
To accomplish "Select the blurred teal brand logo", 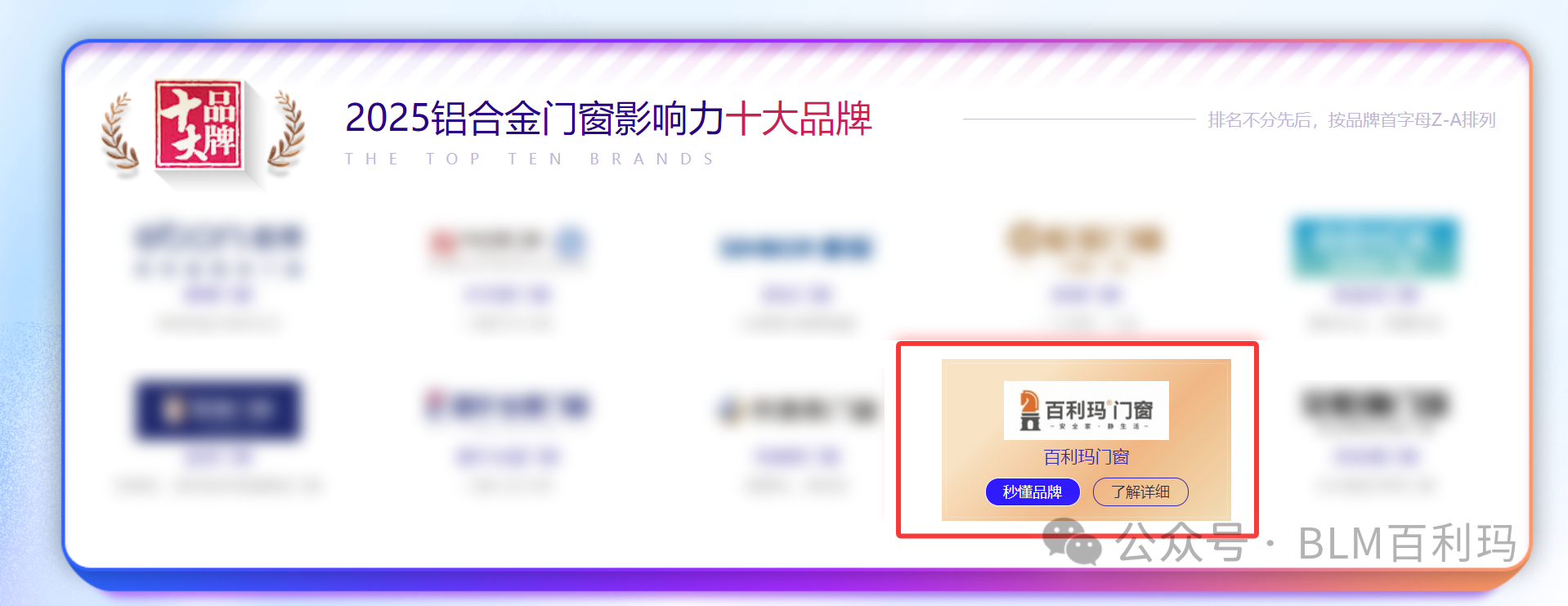I will point(1375,247).
